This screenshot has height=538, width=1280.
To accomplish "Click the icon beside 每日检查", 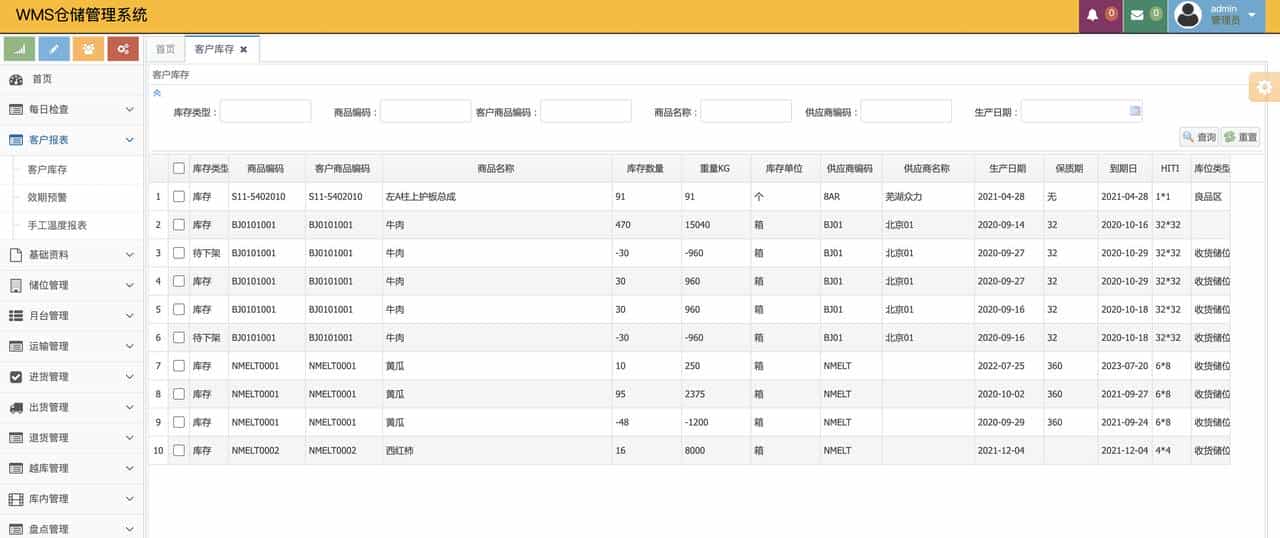I will (x=16, y=109).
